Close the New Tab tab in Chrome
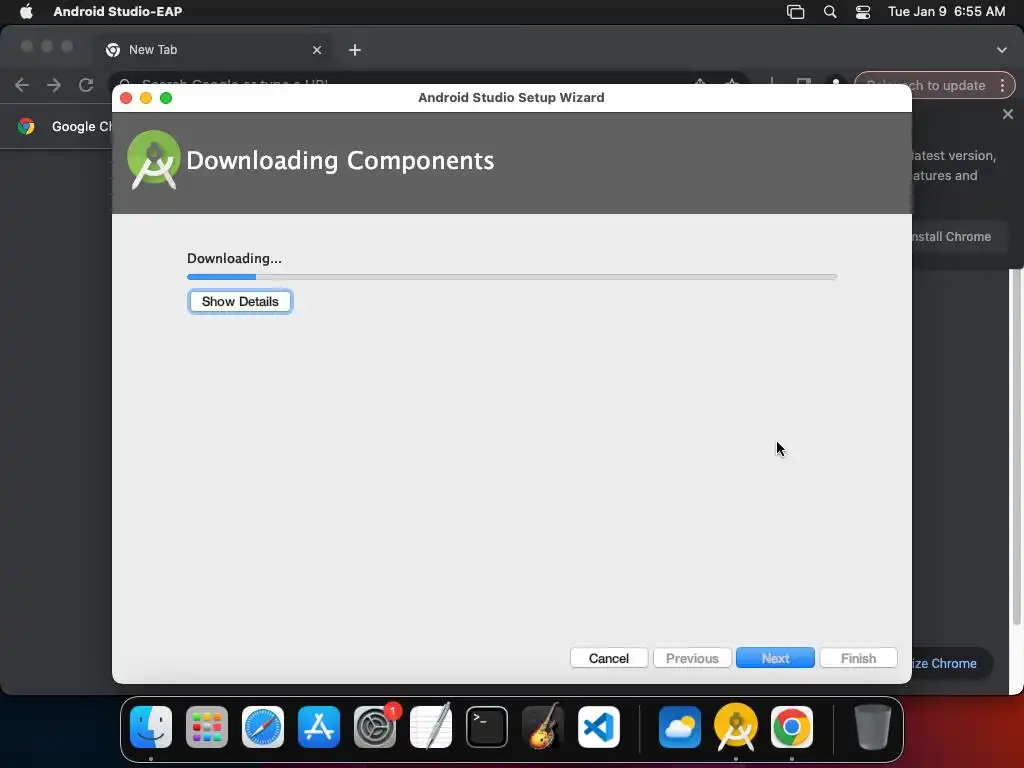The image size is (1024, 768). pyautogui.click(x=317, y=50)
